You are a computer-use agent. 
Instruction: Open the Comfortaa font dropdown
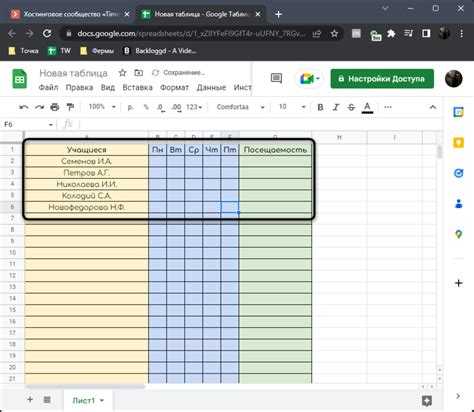(240, 107)
